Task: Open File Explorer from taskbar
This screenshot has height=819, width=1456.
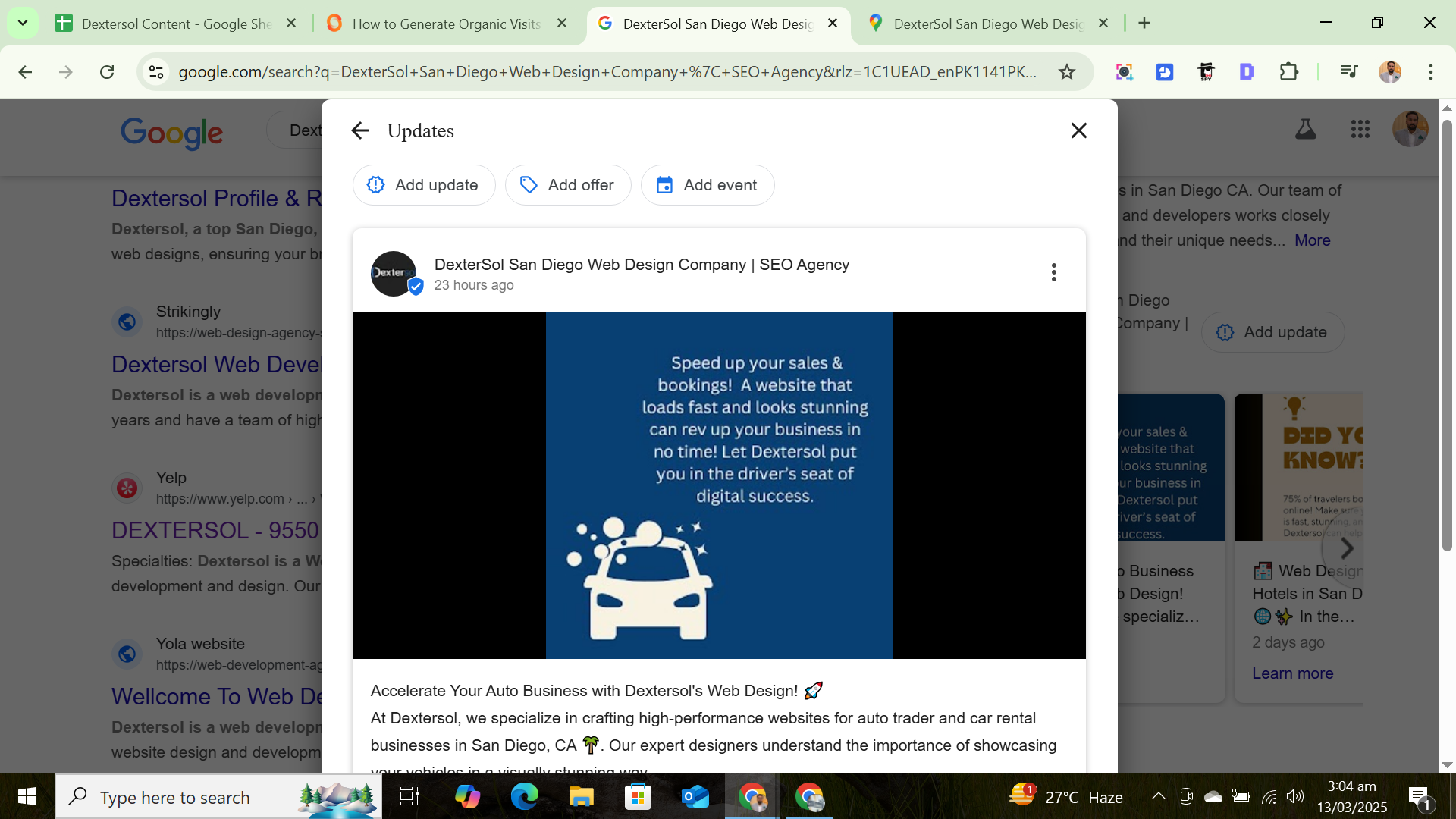Action: coord(581,797)
